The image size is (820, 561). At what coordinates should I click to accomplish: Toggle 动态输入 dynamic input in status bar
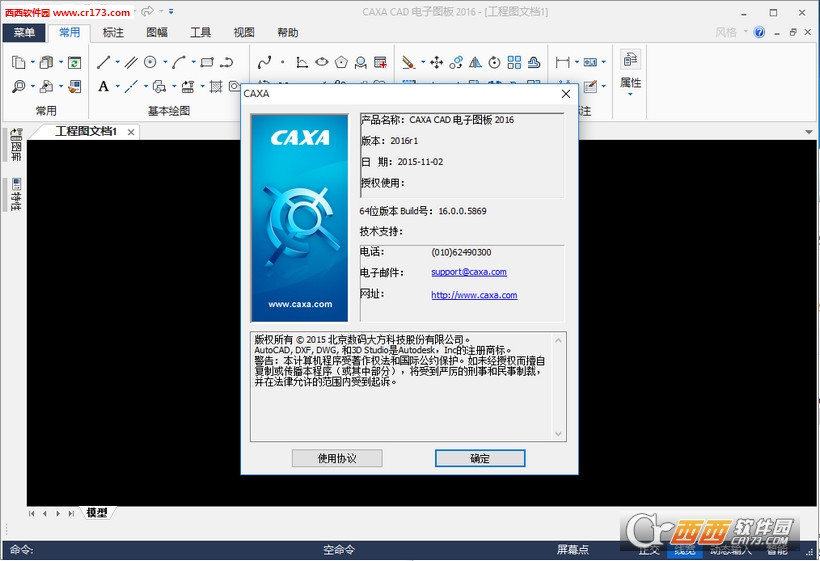click(731, 549)
